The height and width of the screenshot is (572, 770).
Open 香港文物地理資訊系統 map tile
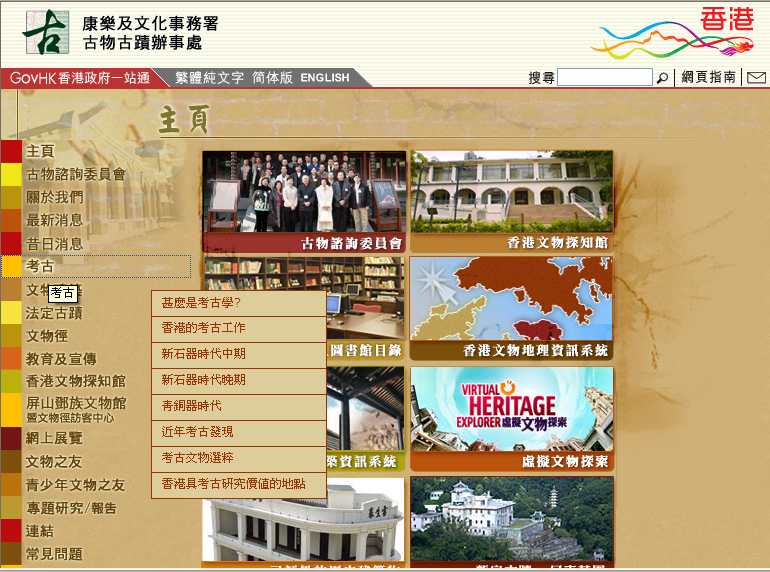[x=511, y=308]
